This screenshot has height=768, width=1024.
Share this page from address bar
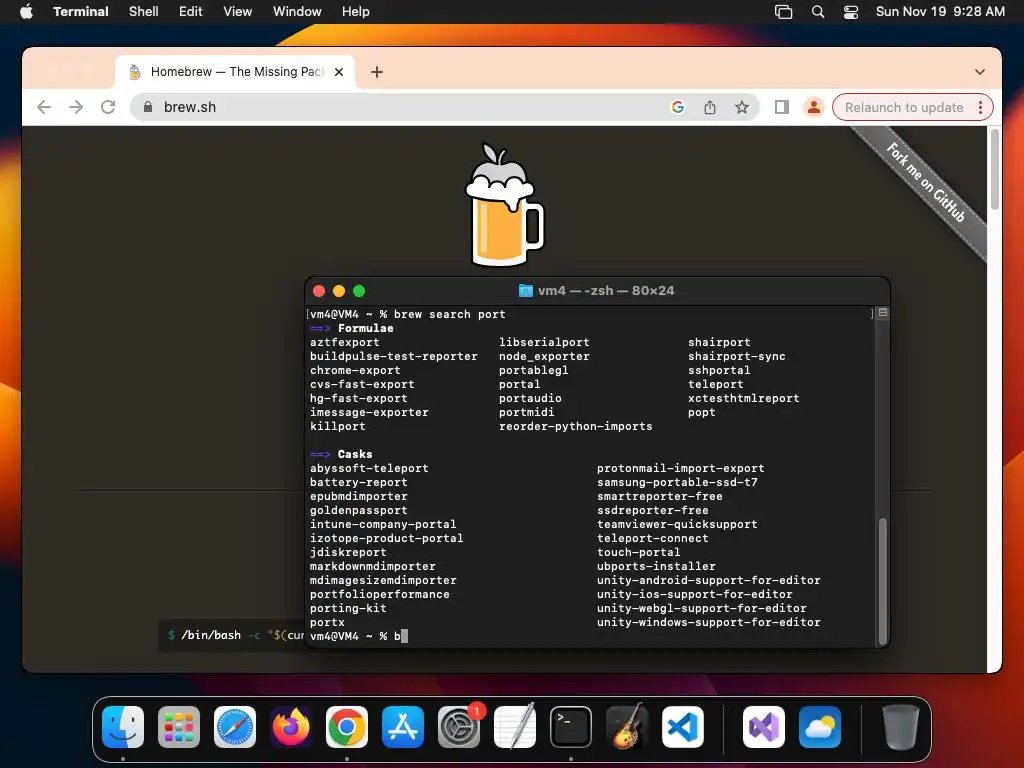710,107
